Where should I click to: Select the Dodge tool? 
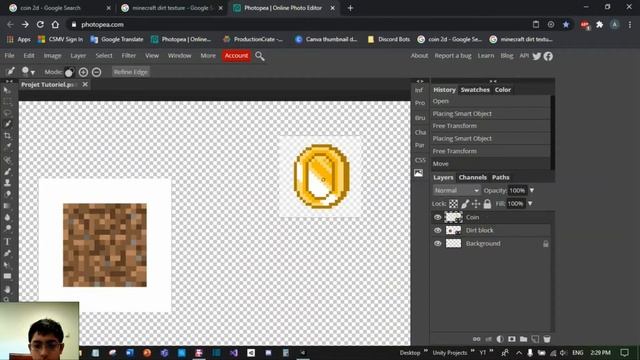(7, 229)
